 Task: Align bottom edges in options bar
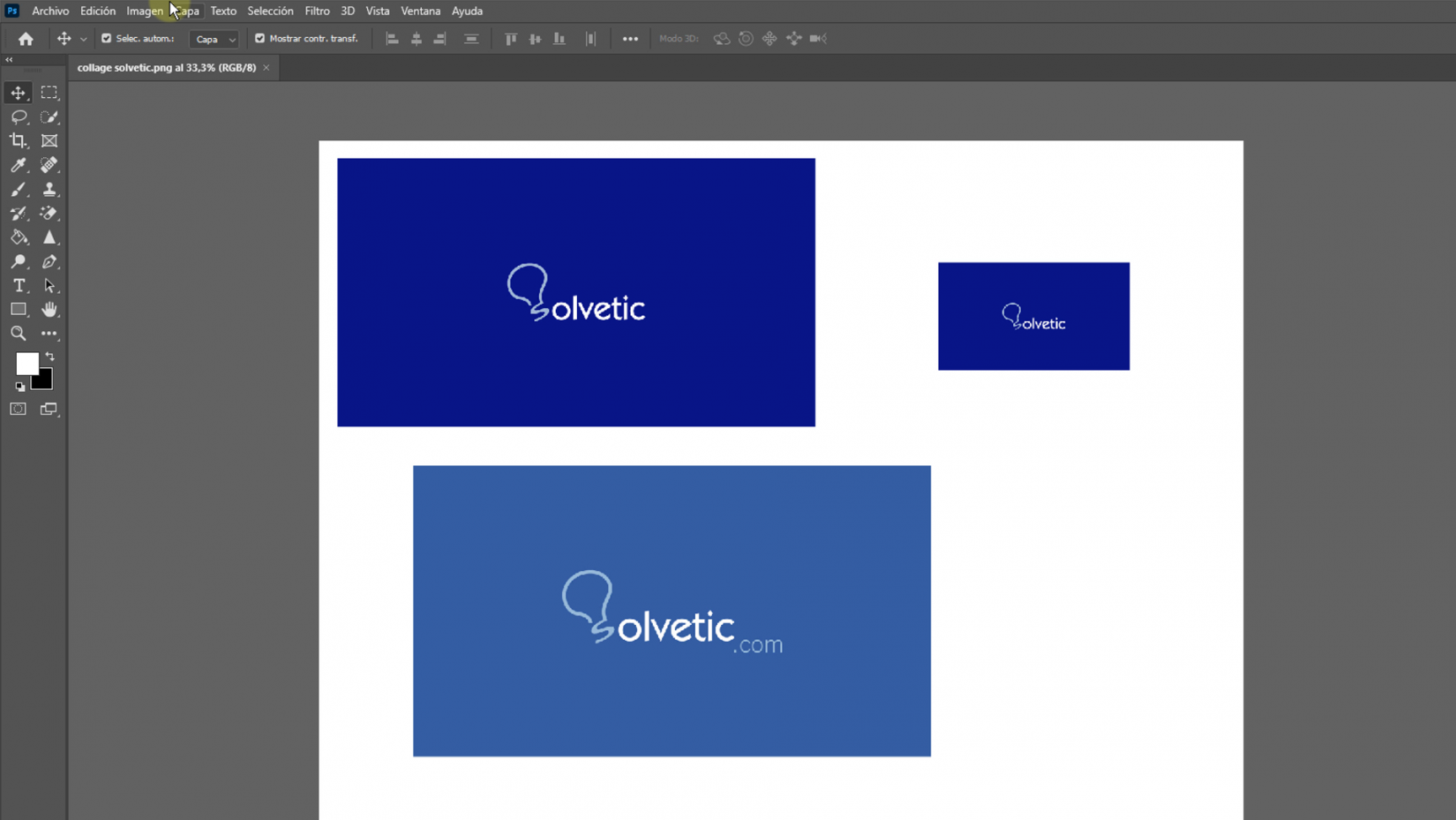click(559, 39)
